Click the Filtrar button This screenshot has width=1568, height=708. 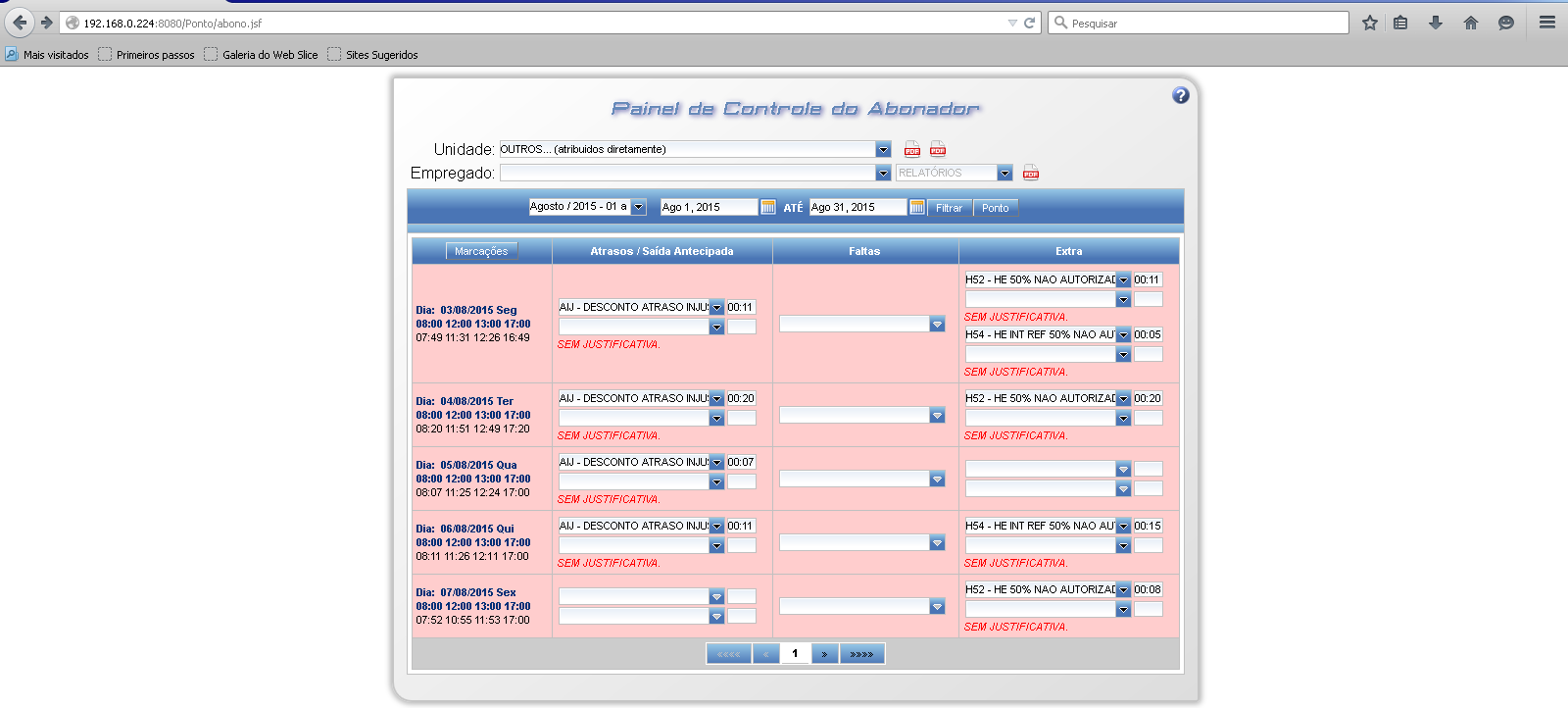point(949,208)
